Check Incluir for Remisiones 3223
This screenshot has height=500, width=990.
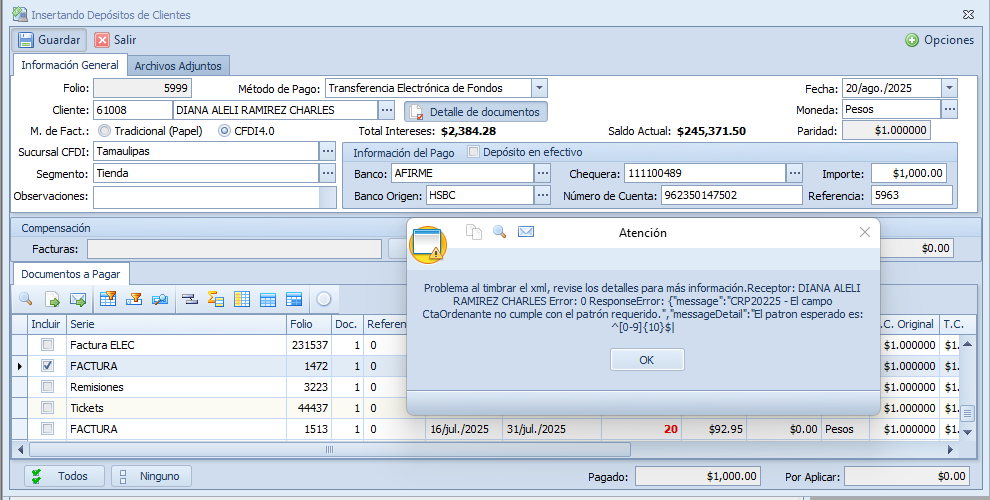click(47, 386)
